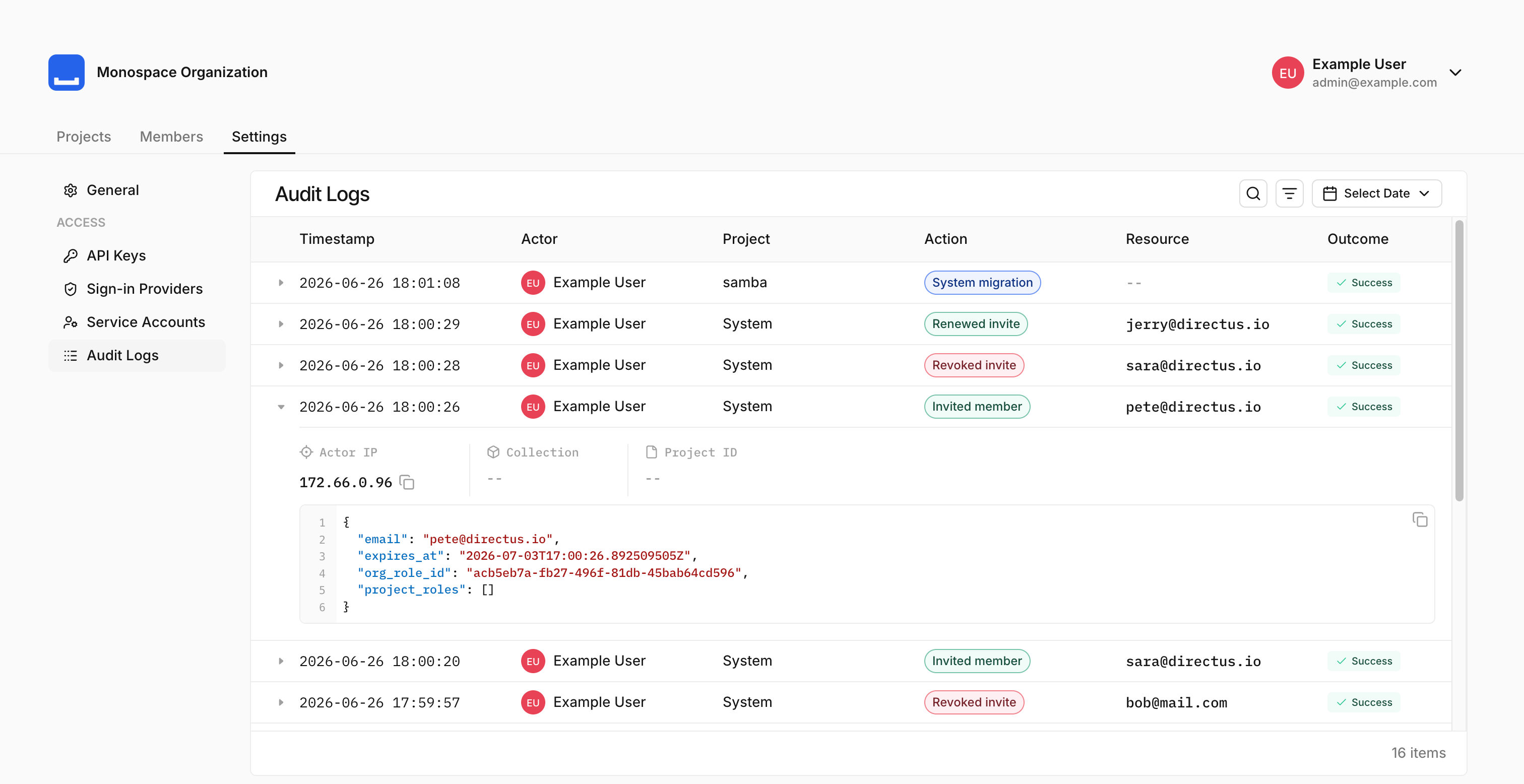Viewport: 1524px width, 784px height.
Task: Expand the 18:01:08 System migration row
Action: 281,283
